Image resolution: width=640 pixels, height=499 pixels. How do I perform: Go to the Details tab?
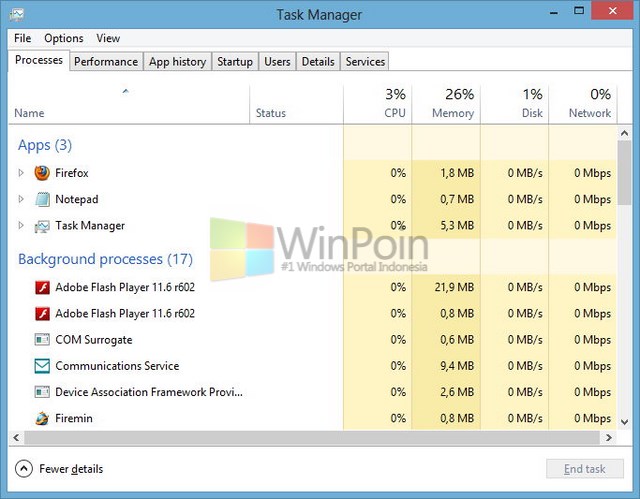coord(318,62)
